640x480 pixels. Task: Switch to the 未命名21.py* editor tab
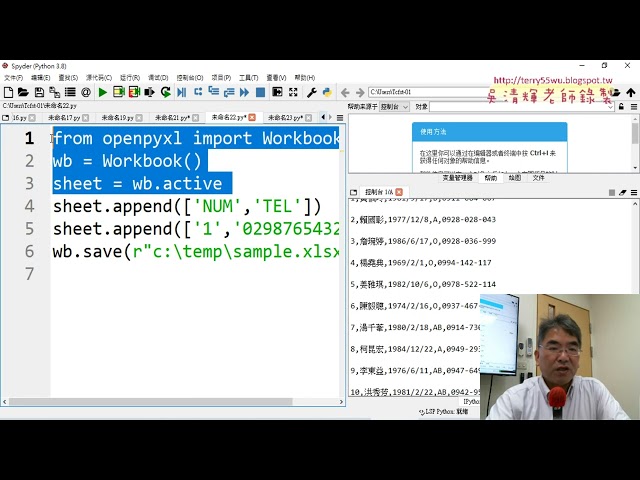coord(172,118)
